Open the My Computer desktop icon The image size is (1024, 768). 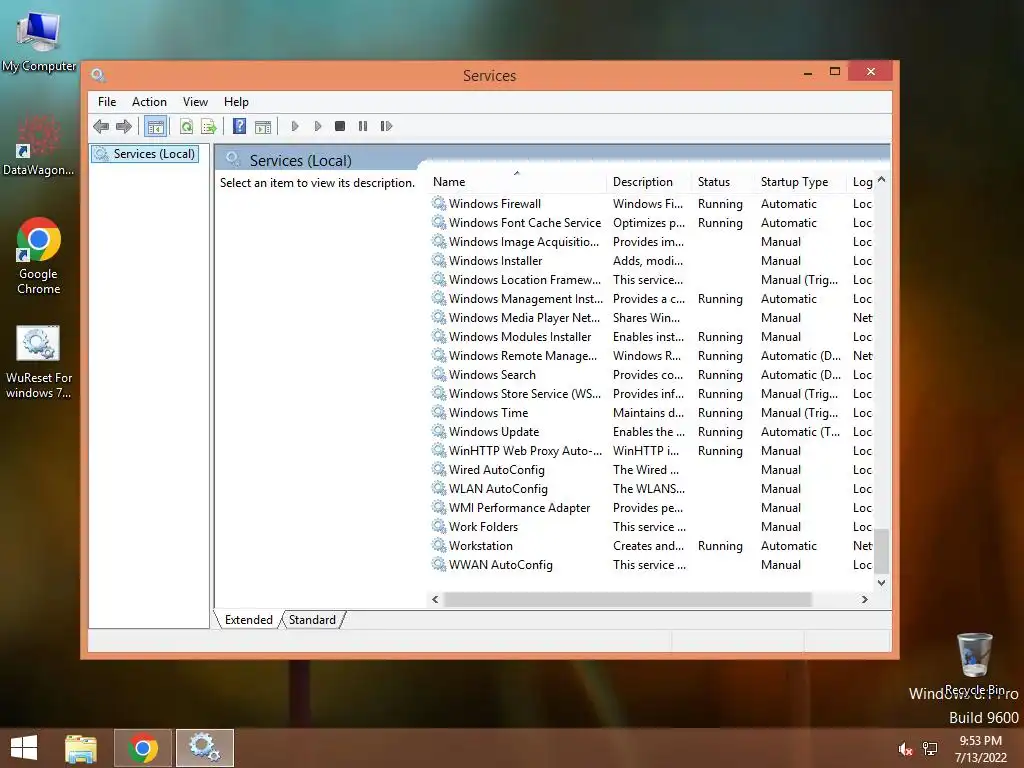[x=39, y=40]
